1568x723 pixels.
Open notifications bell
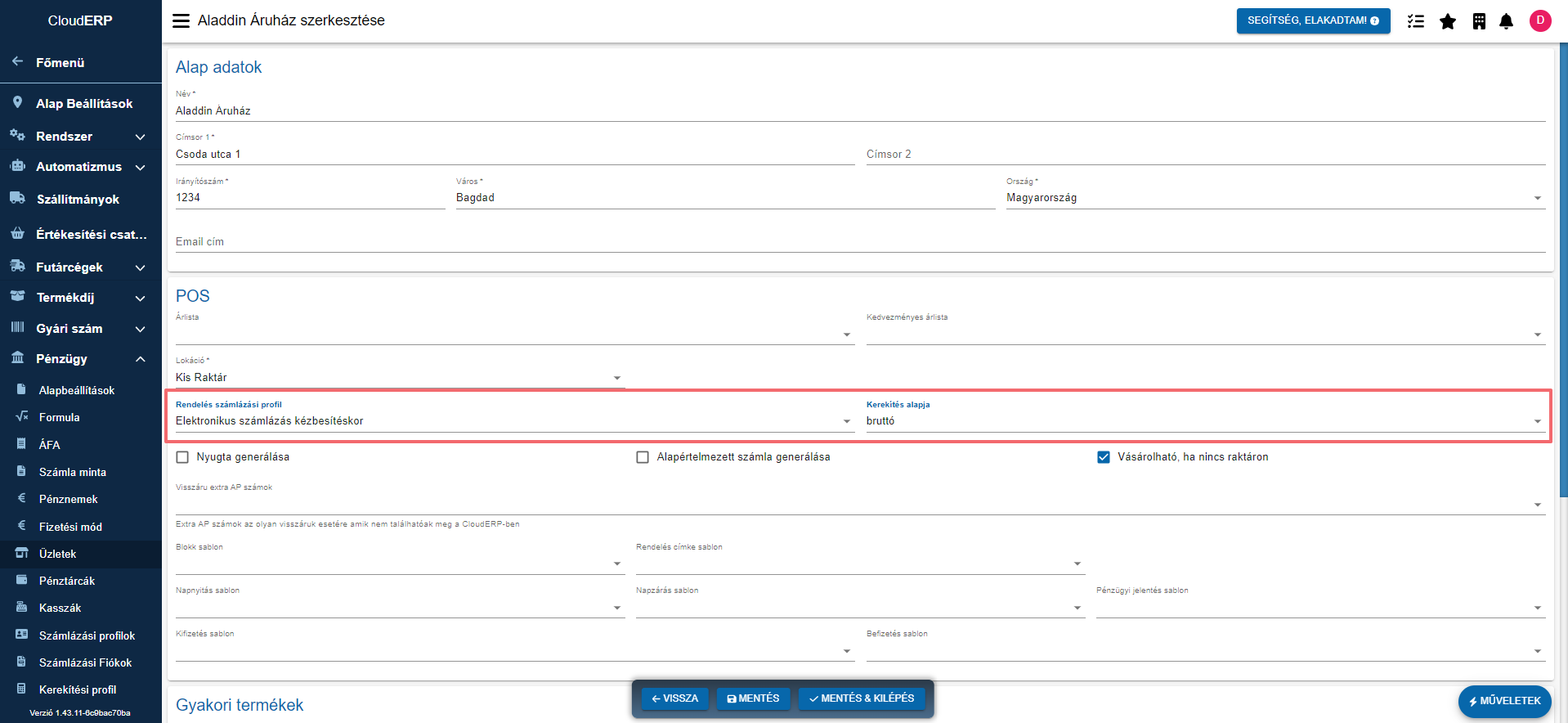click(x=1507, y=21)
